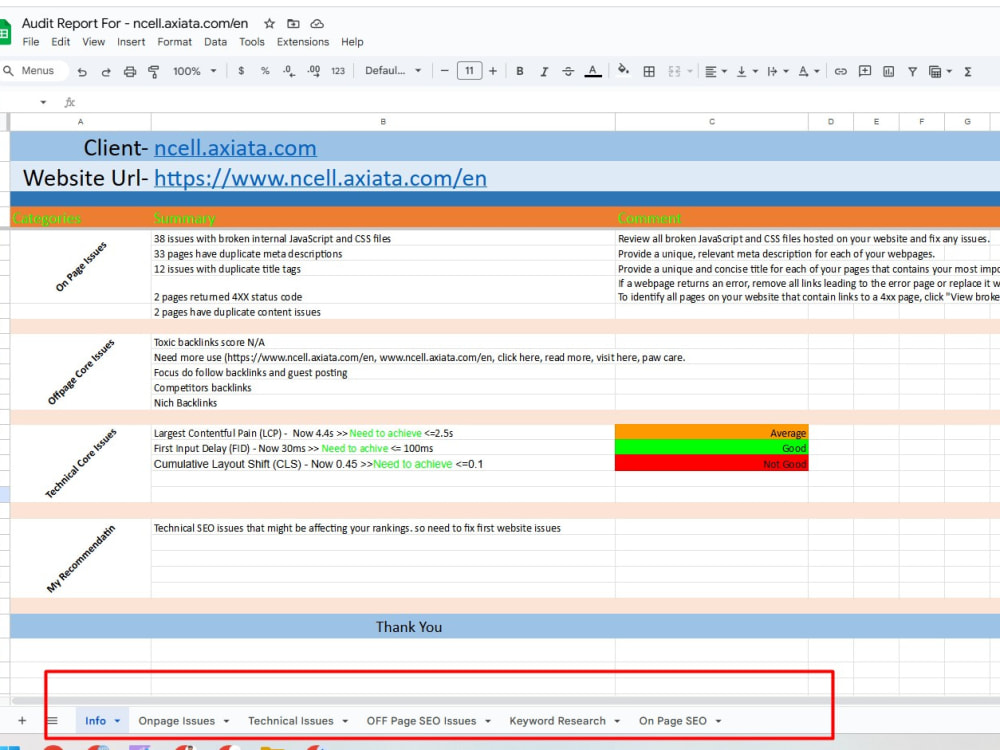Viewport: 1000px width, 750px height.
Task: Format as currency with dollar icon
Action: (240, 71)
